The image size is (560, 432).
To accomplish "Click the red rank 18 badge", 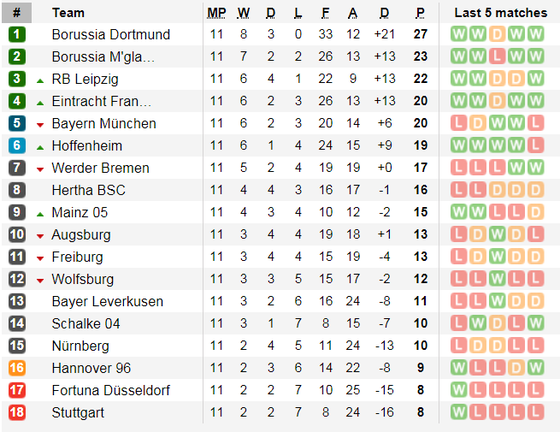I will (17, 412).
